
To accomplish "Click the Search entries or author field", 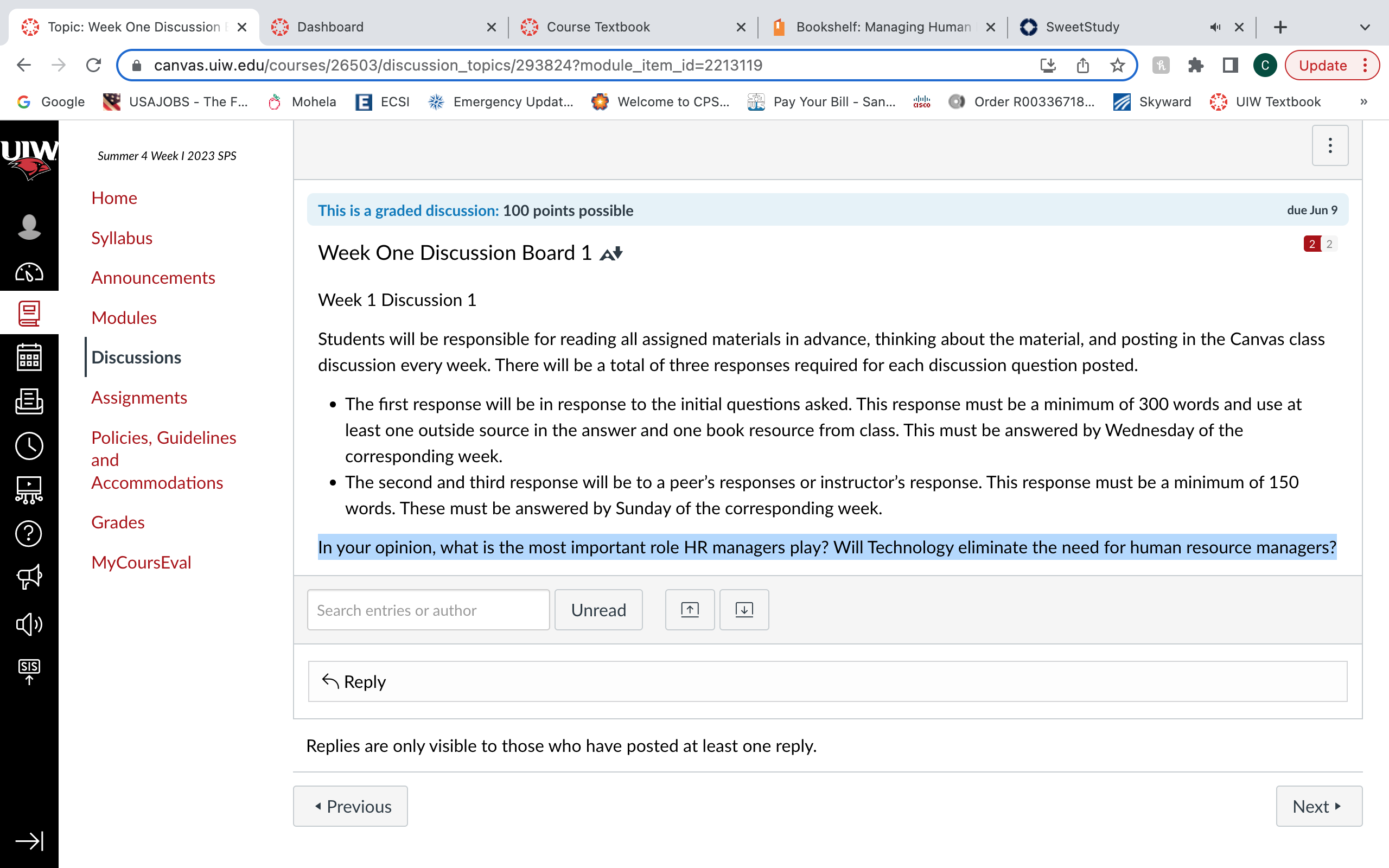I will [x=428, y=610].
